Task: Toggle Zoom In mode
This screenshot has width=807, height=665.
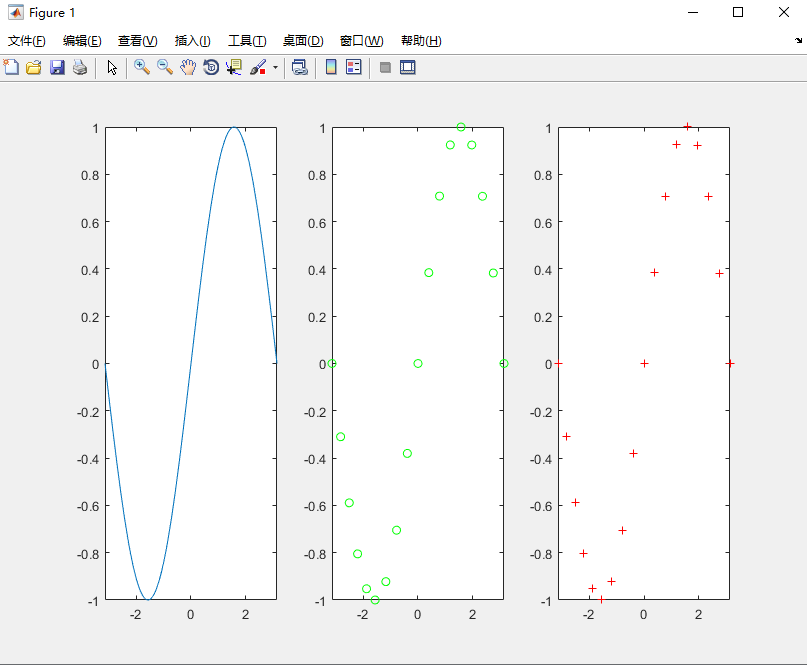Action: (141, 67)
